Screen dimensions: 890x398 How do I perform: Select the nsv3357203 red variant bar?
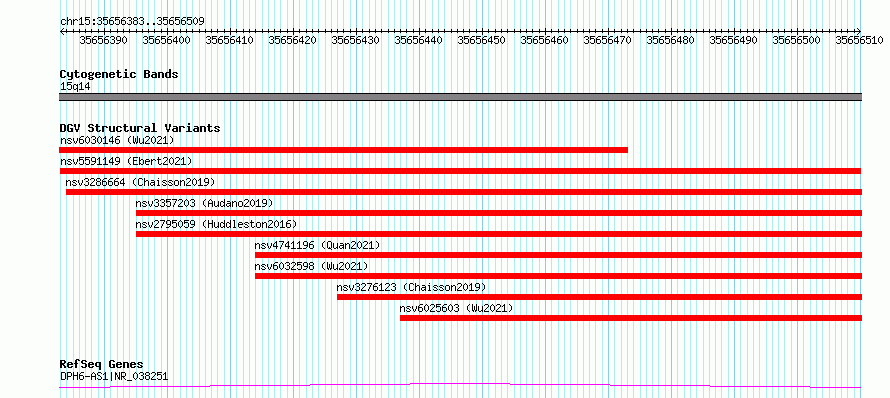pos(499,213)
